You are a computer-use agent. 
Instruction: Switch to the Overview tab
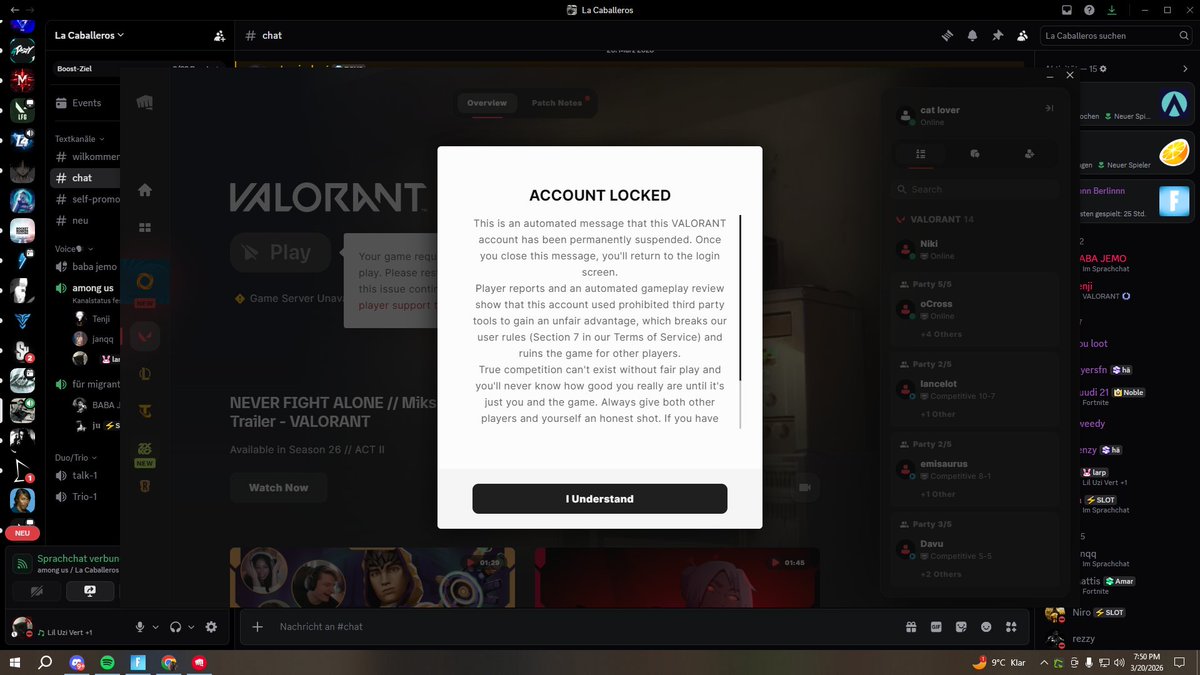point(487,103)
